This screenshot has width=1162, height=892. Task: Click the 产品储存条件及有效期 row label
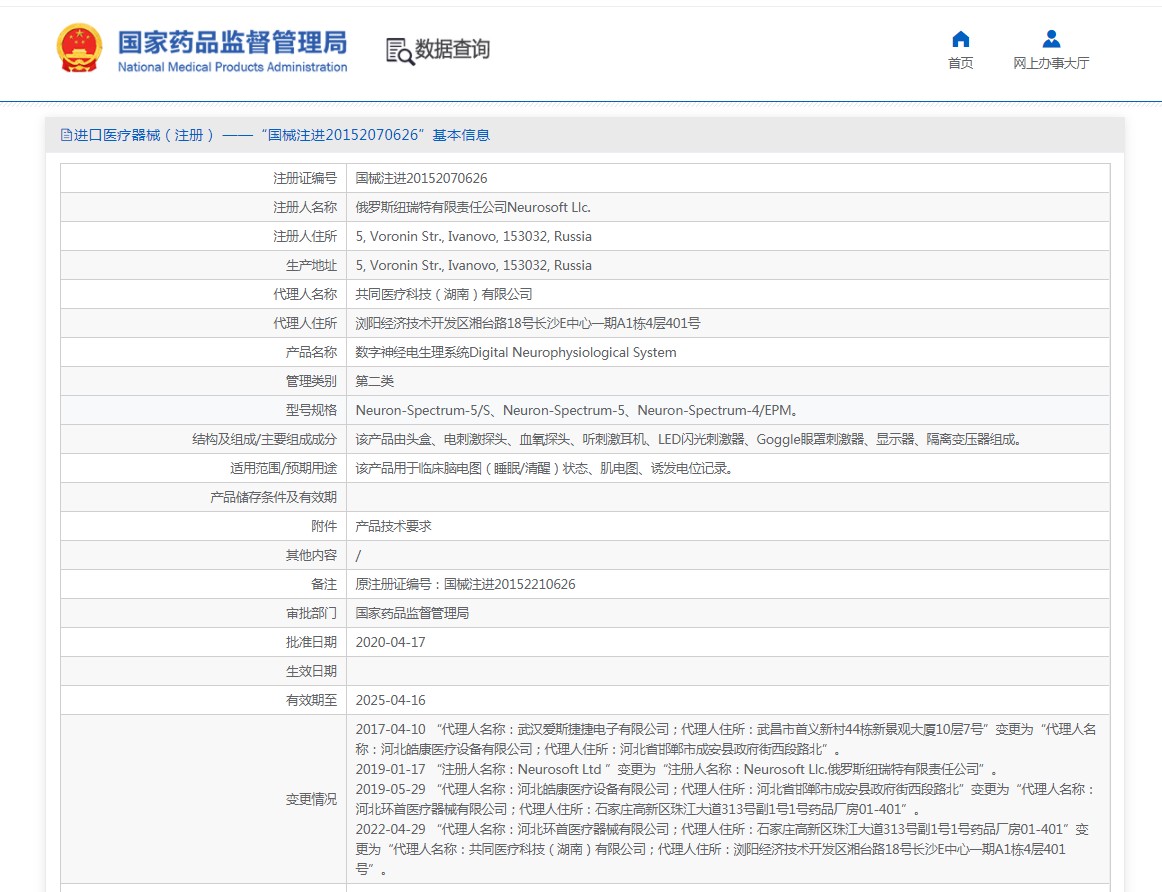coord(273,497)
